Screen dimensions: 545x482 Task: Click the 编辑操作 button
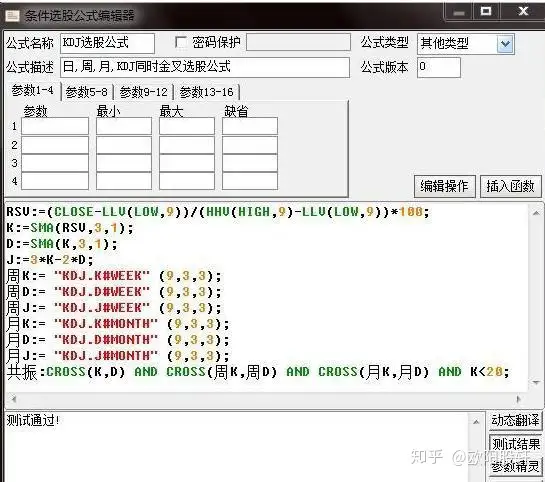[x=444, y=187]
